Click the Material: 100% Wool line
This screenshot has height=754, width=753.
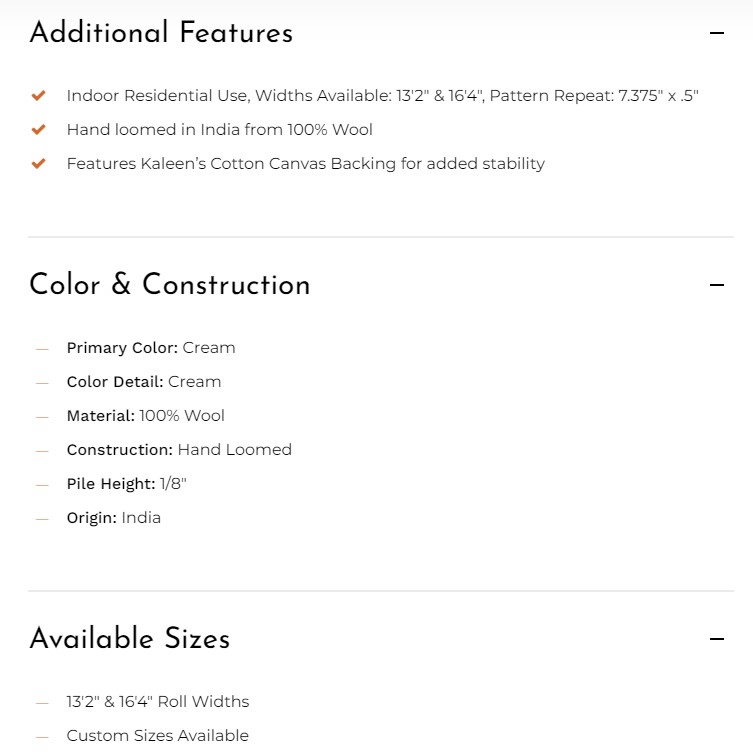146,415
